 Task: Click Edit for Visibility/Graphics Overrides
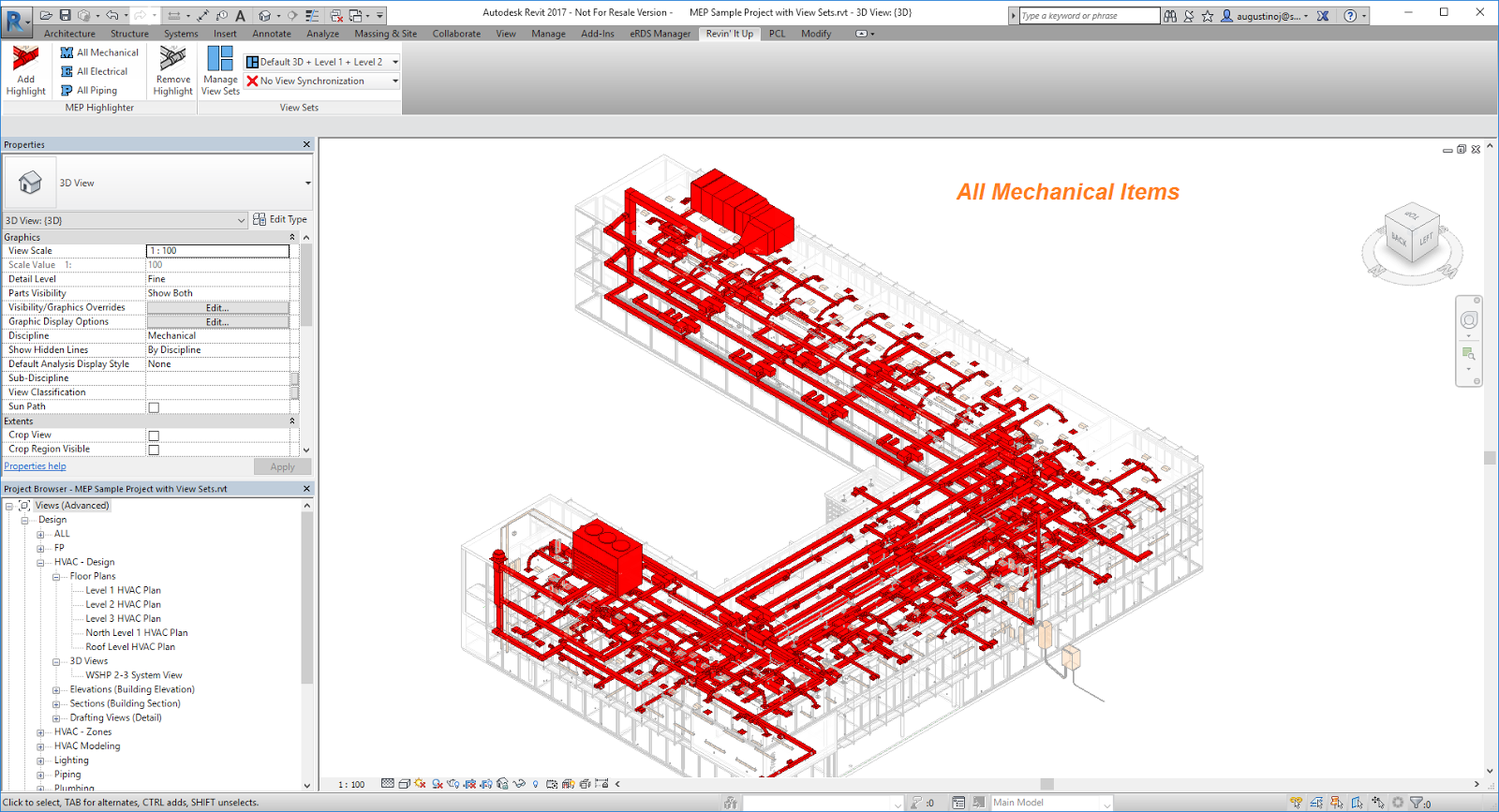coord(217,307)
